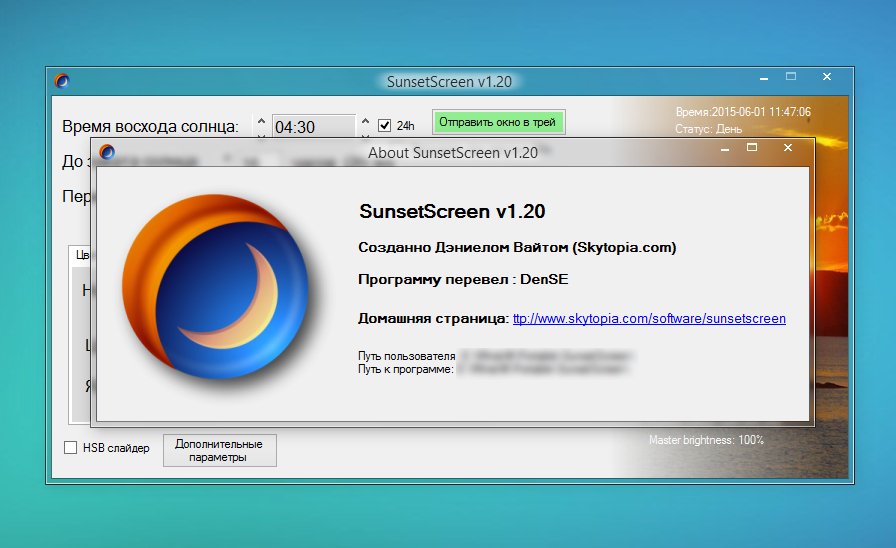The height and width of the screenshot is (548, 896).
Task: Click the Путь к программе label
Action: (406, 369)
